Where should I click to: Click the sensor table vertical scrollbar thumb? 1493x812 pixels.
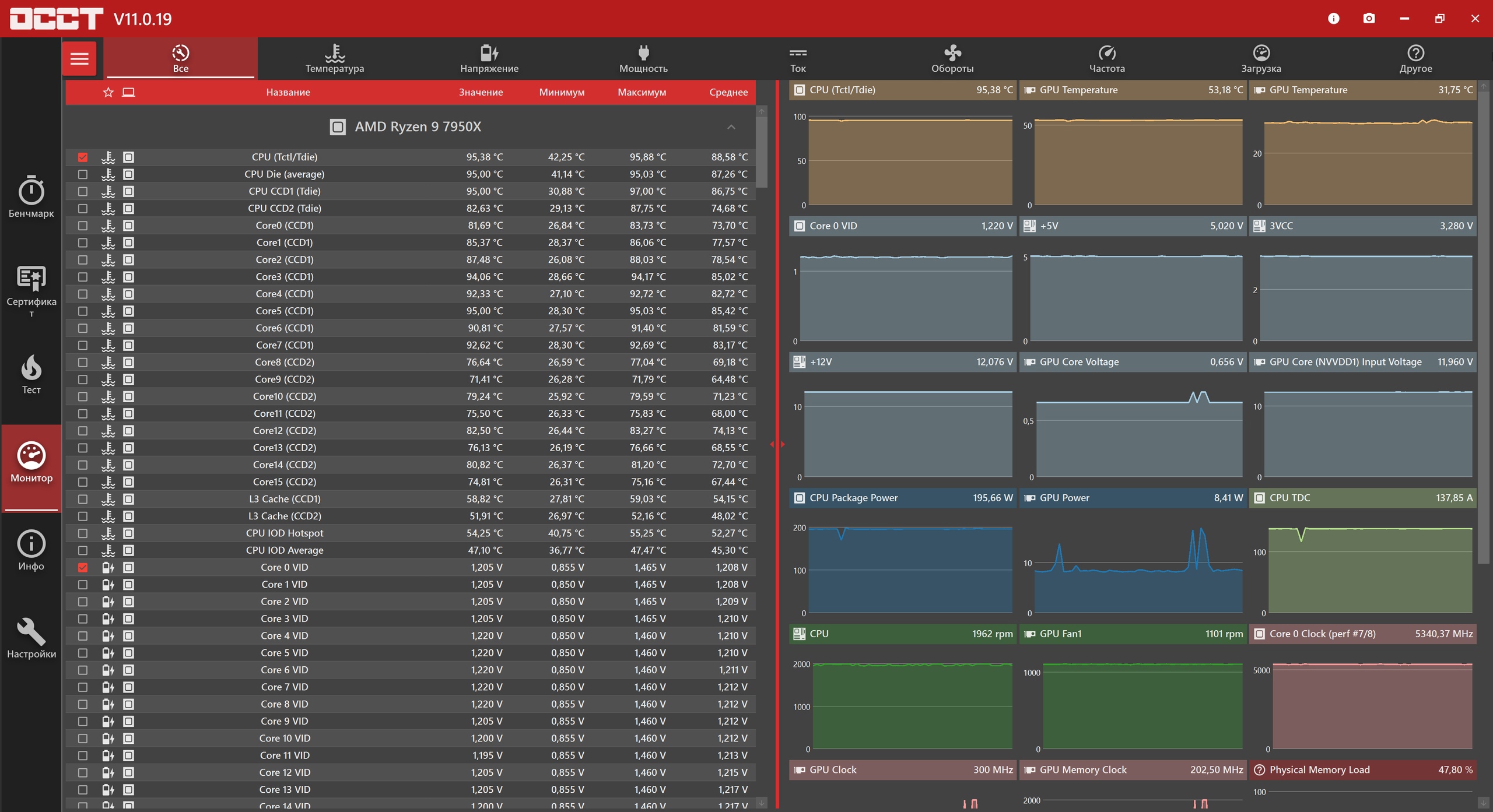761,152
